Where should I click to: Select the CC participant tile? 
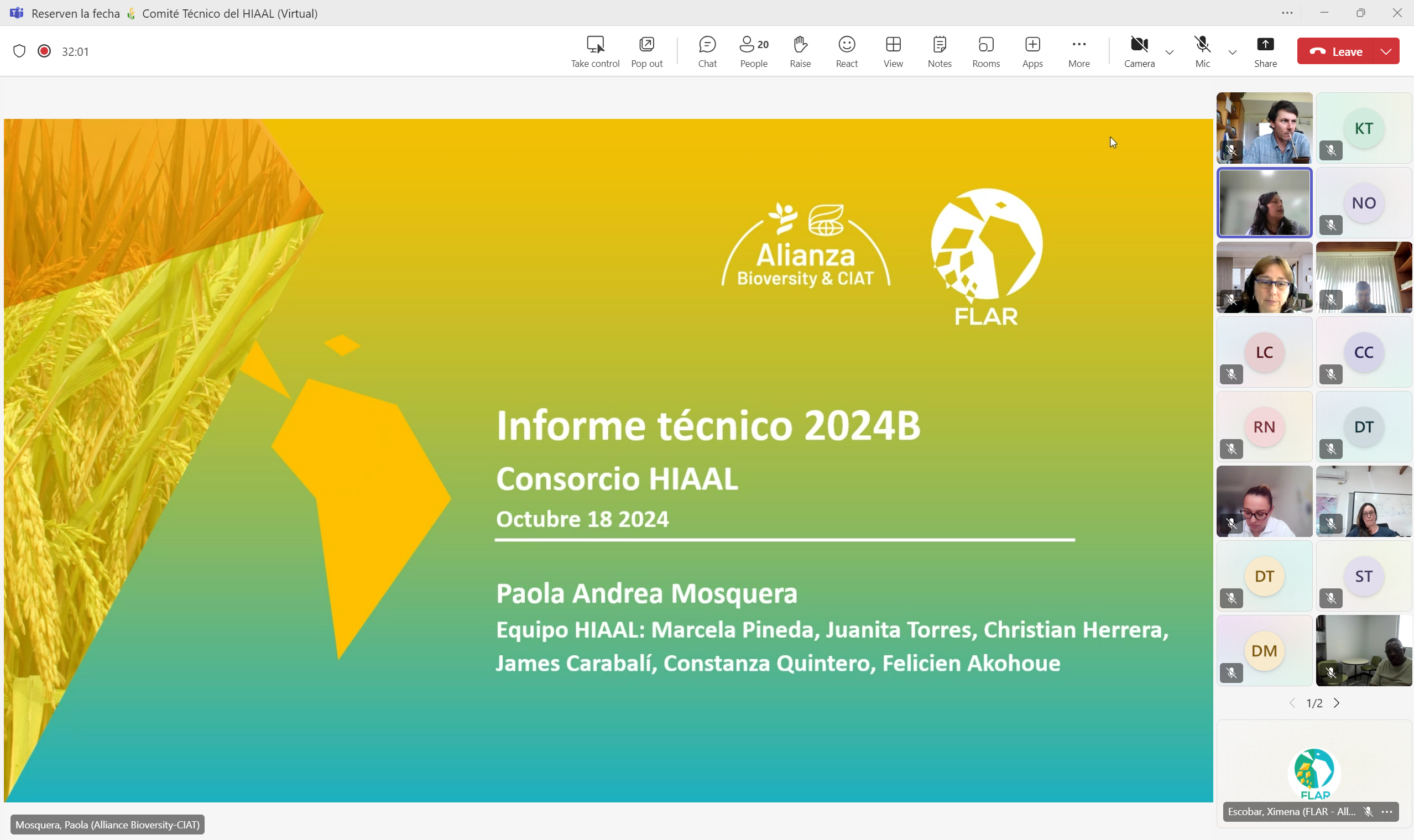pyautogui.click(x=1364, y=352)
